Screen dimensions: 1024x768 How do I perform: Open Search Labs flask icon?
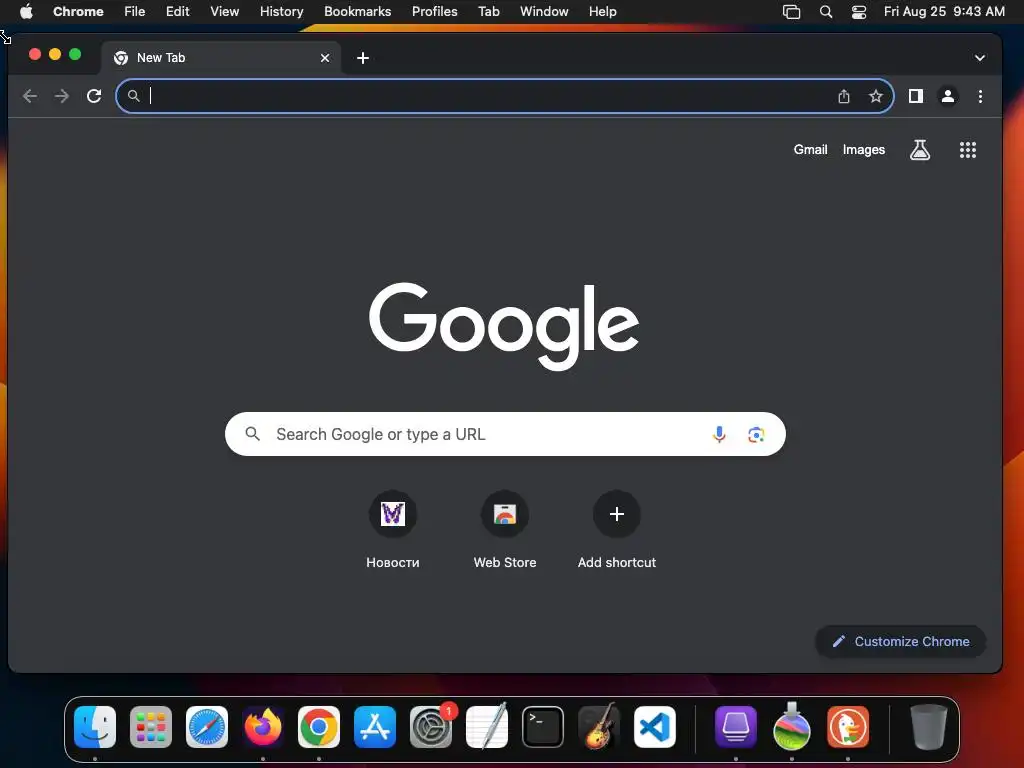[x=920, y=150]
